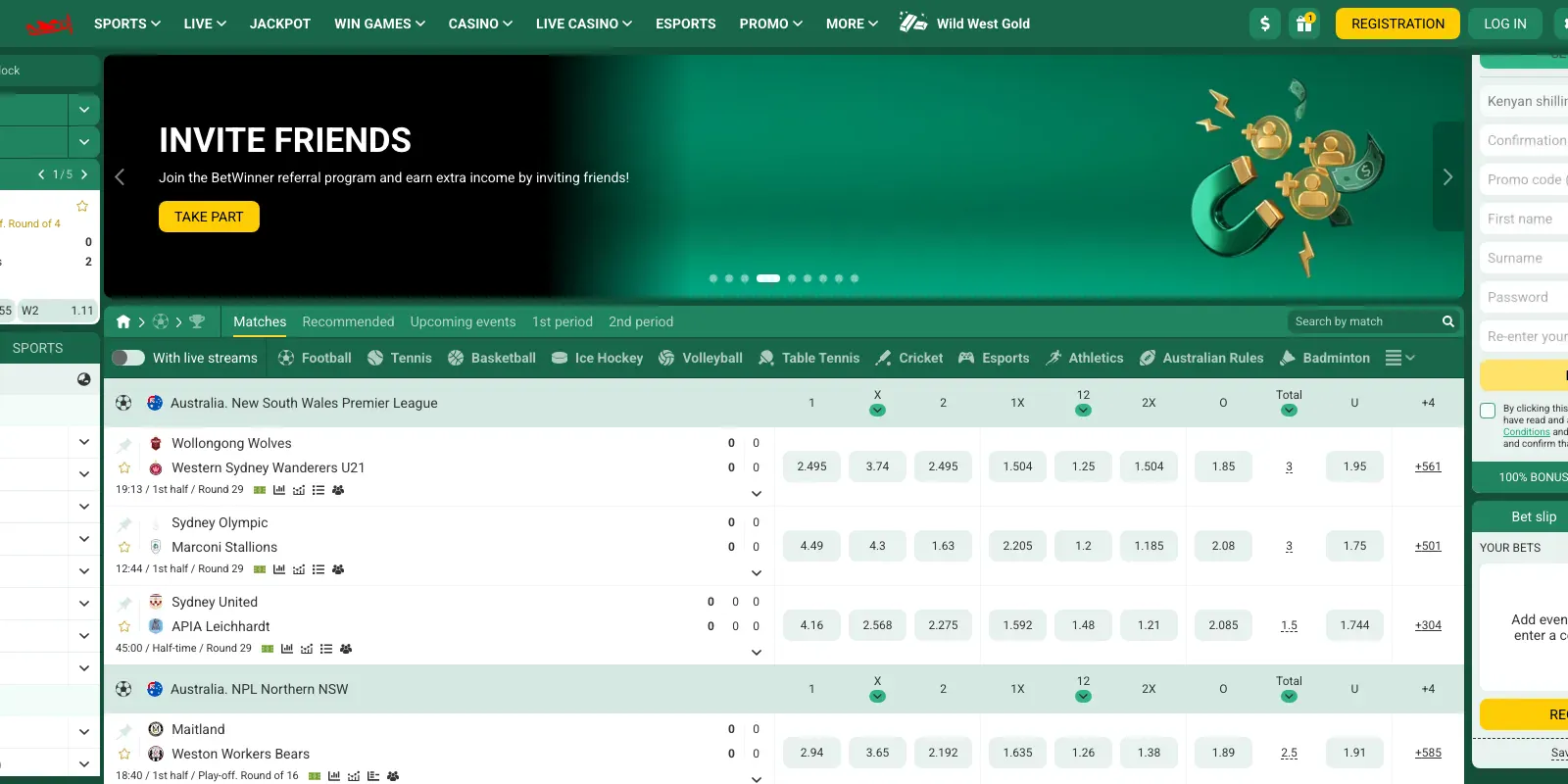Screen dimensions: 1568x784
Task: Click the search magnifier icon
Action: pyautogui.click(x=1447, y=321)
